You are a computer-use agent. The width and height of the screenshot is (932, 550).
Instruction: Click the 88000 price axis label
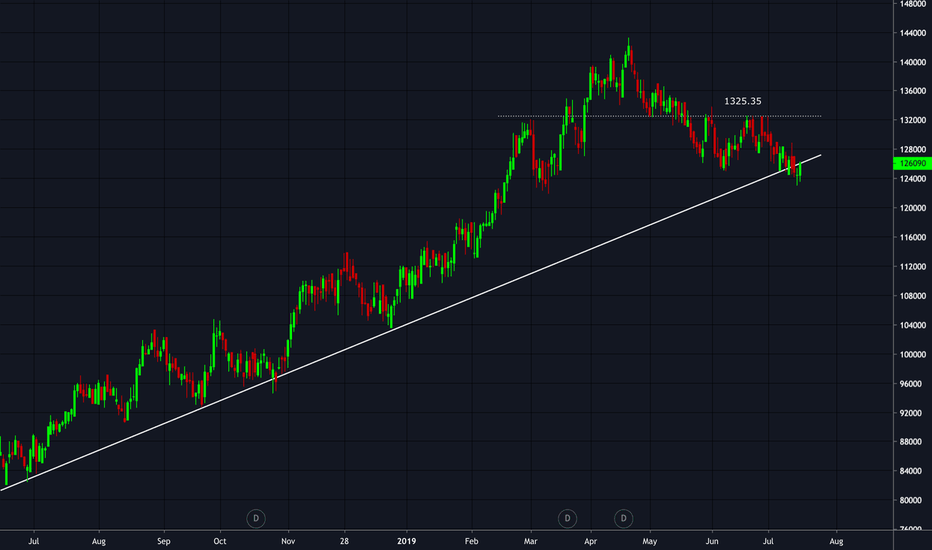912,442
